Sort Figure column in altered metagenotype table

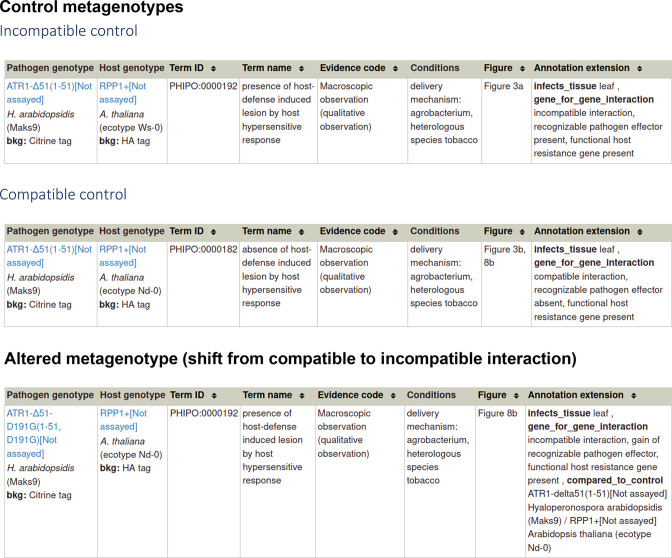516,396
